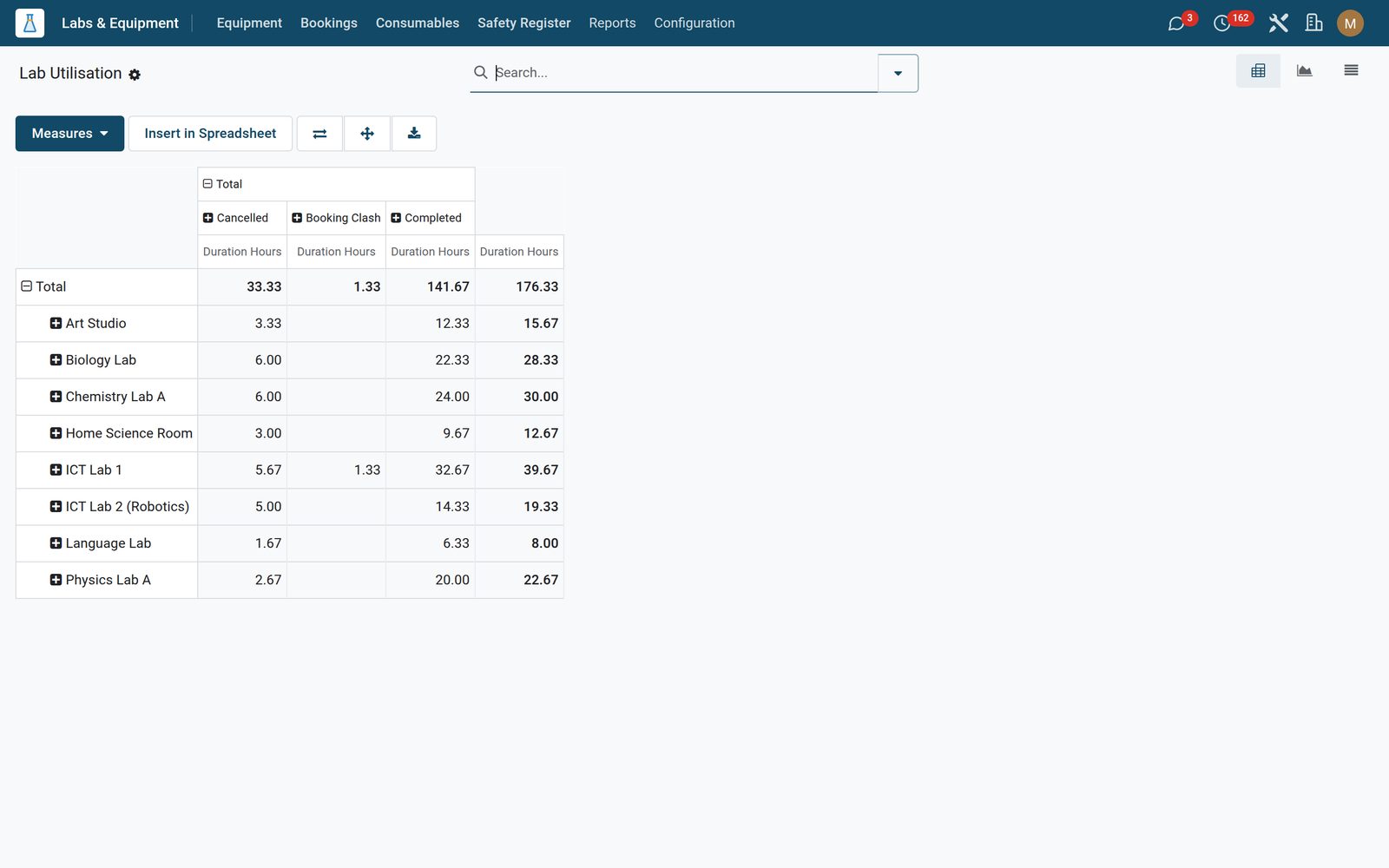Download the pivot as xlsx
The width and height of the screenshot is (1389, 868).
pos(414,134)
